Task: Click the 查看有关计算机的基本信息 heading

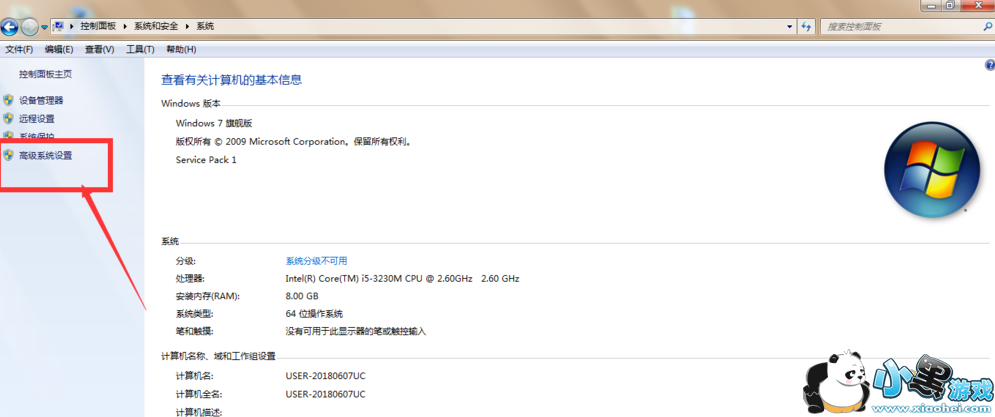Action: 232,80
